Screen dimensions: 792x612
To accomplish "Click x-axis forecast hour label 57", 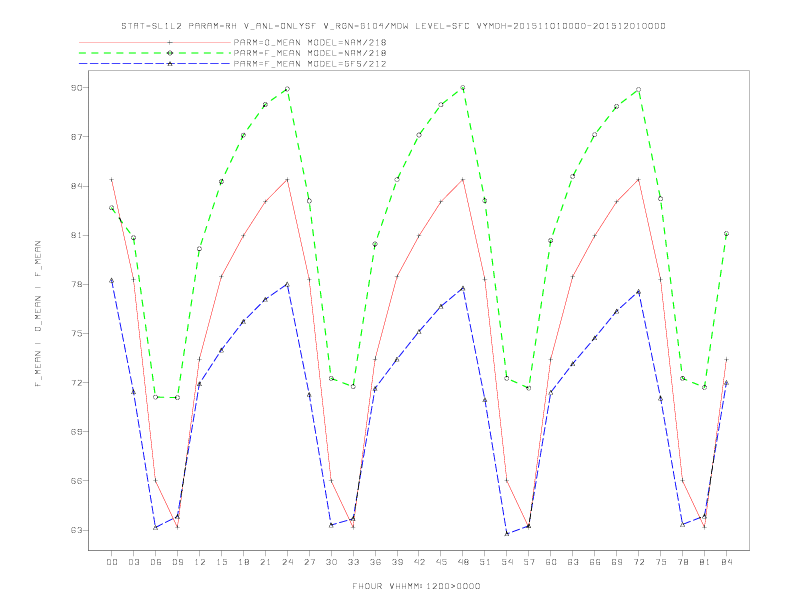I will pos(529,562).
